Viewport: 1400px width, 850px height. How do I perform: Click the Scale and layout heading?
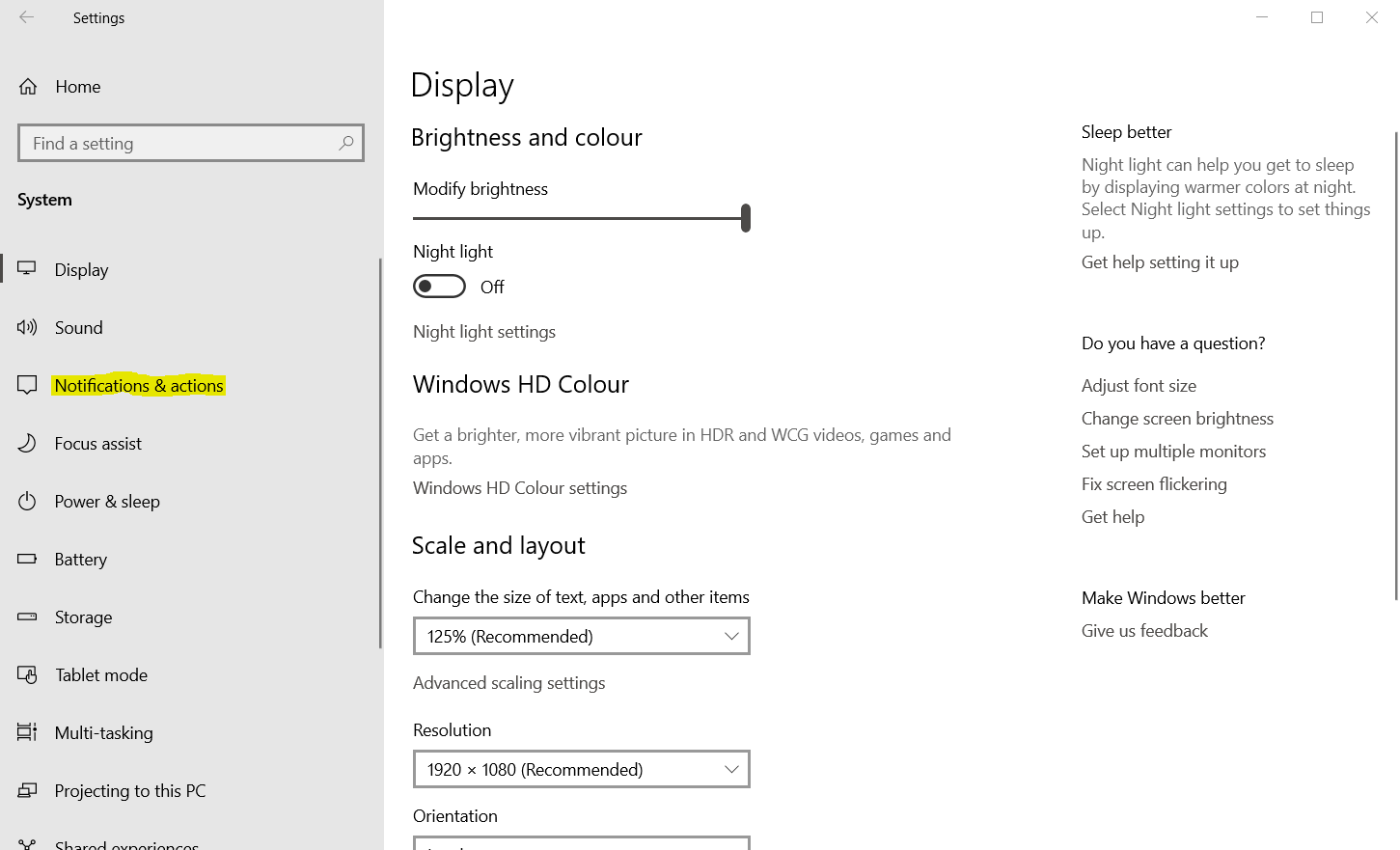click(x=498, y=546)
